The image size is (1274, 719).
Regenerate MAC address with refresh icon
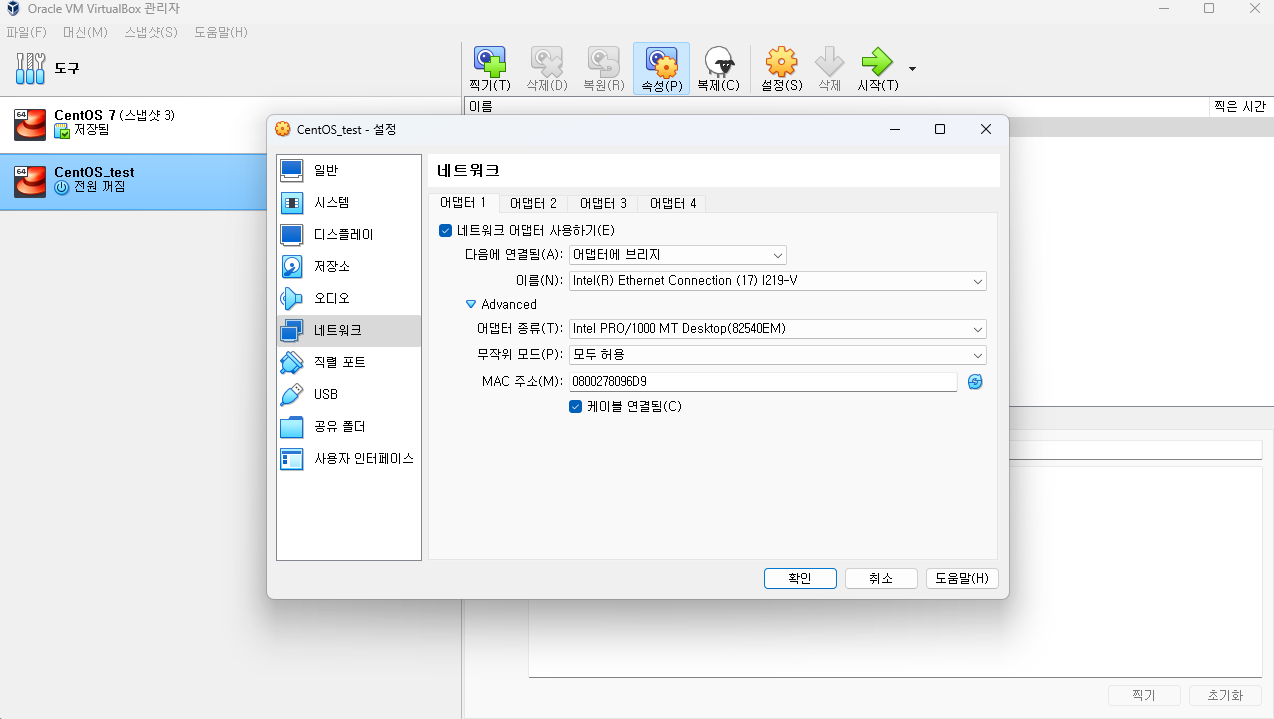click(975, 381)
